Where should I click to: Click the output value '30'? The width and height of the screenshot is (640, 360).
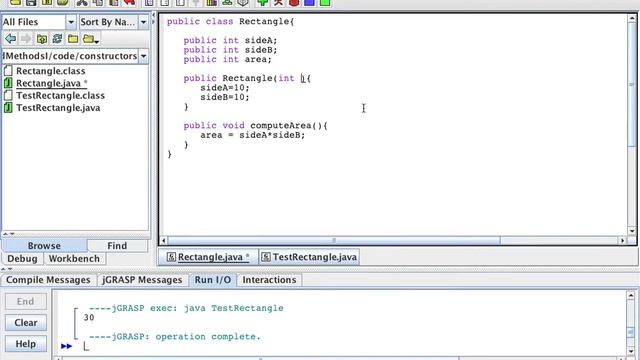[x=89, y=318]
